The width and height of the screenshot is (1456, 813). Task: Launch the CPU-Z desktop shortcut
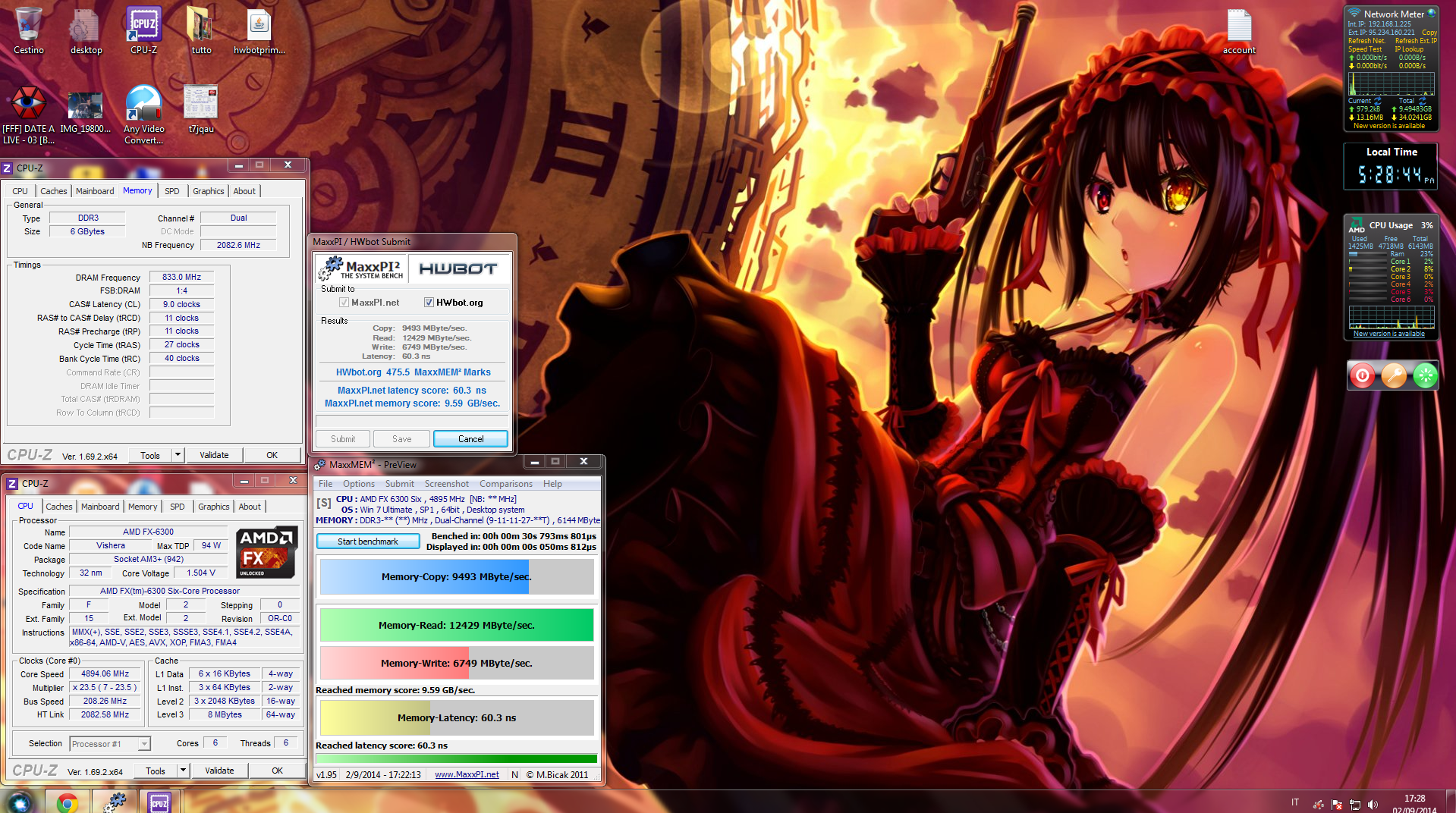[143, 30]
